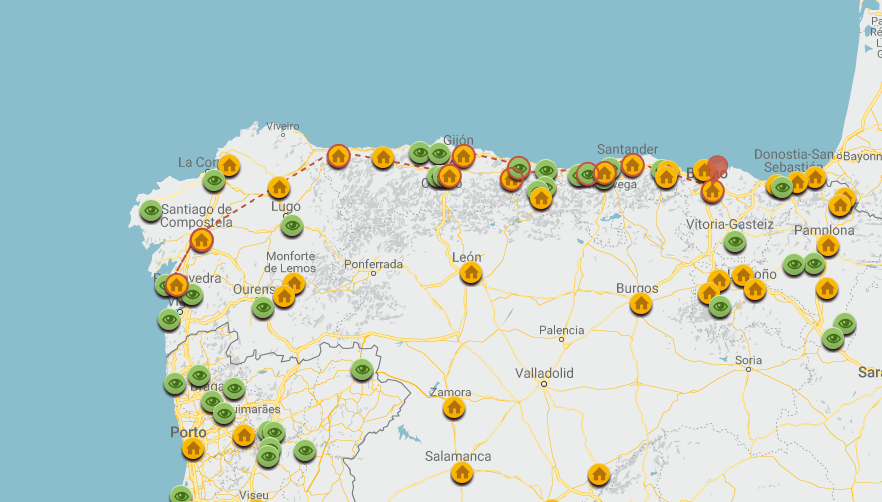Click house marker under Monforte de Lemos label
This screenshot has width=882, height=502.
pos(294,284)
